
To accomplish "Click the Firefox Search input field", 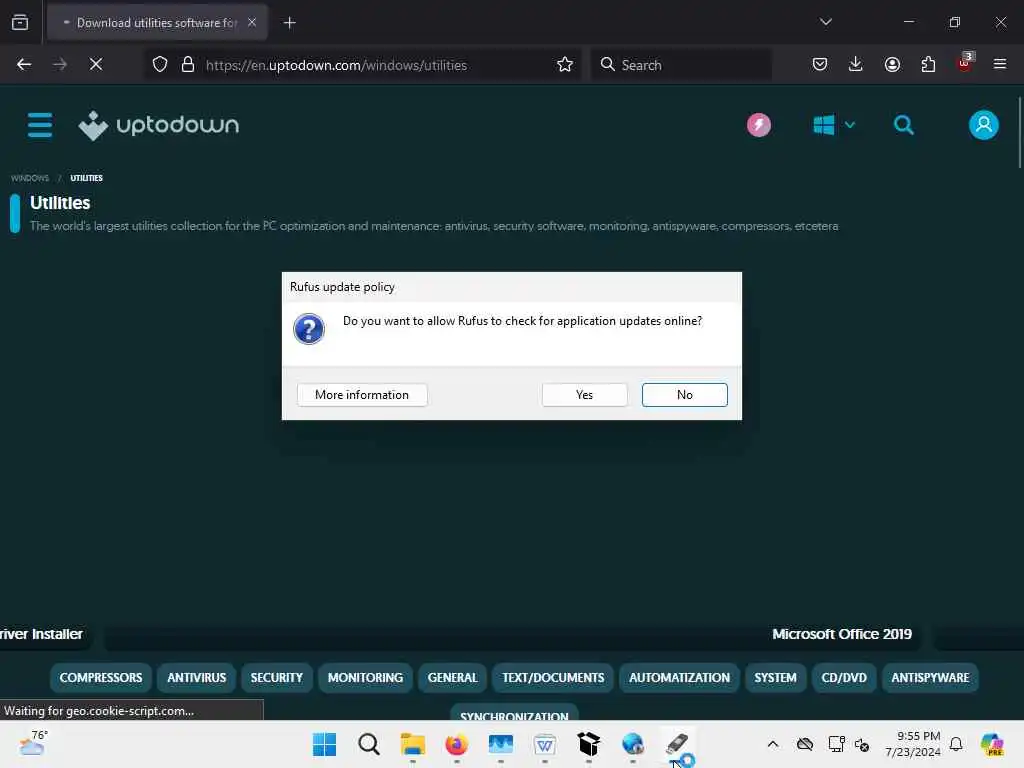I will pos(681,65).
